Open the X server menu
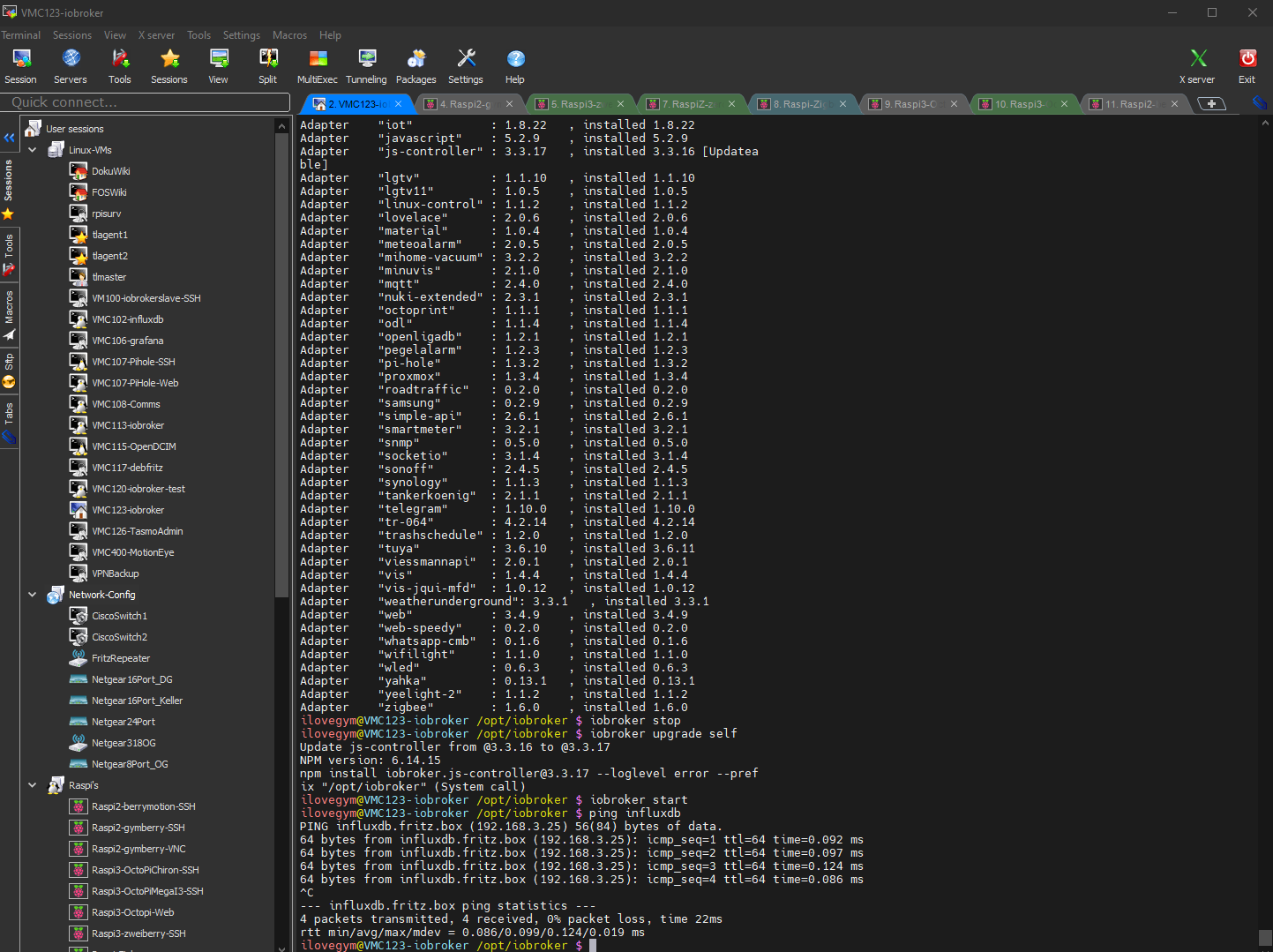This screenshot has width=1273, height=952. 157,35
